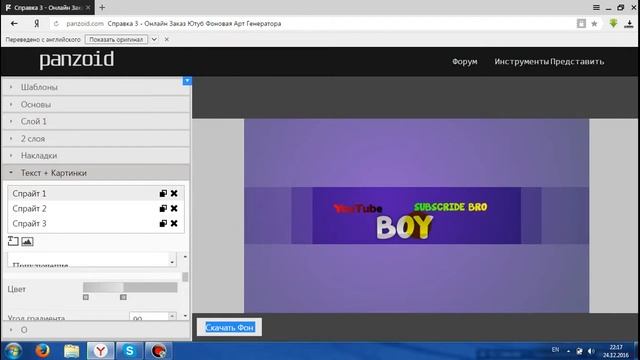Expand the bottom О section

click(x=96, y=330)
